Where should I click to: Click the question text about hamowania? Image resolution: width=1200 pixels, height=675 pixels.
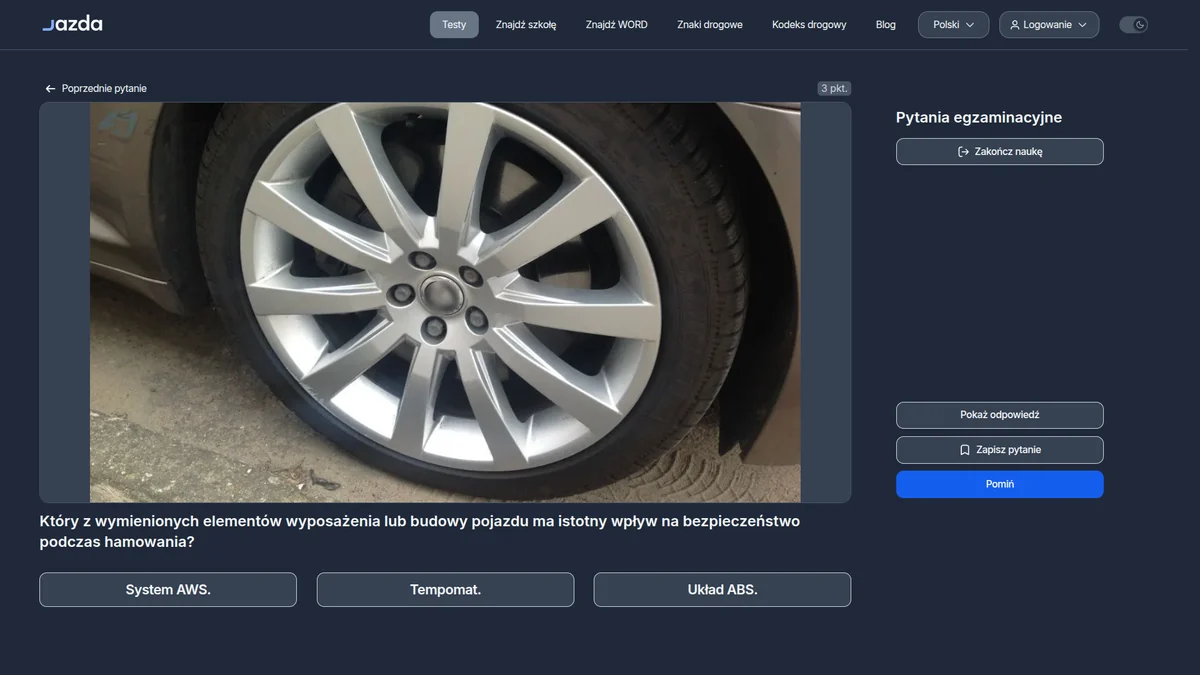tap(420, 531)
